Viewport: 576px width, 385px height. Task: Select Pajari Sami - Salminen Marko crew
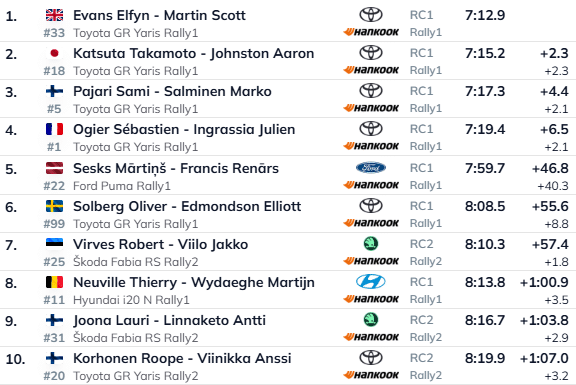(172, 91)
